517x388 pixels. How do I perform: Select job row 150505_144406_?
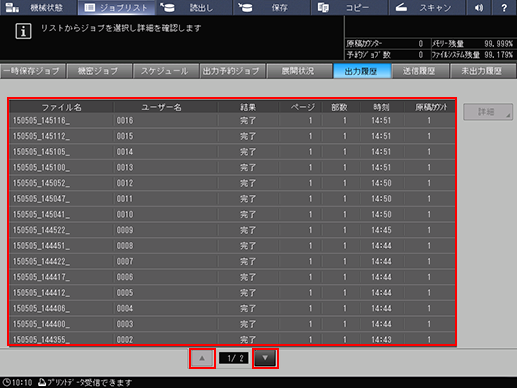[232, 308]
